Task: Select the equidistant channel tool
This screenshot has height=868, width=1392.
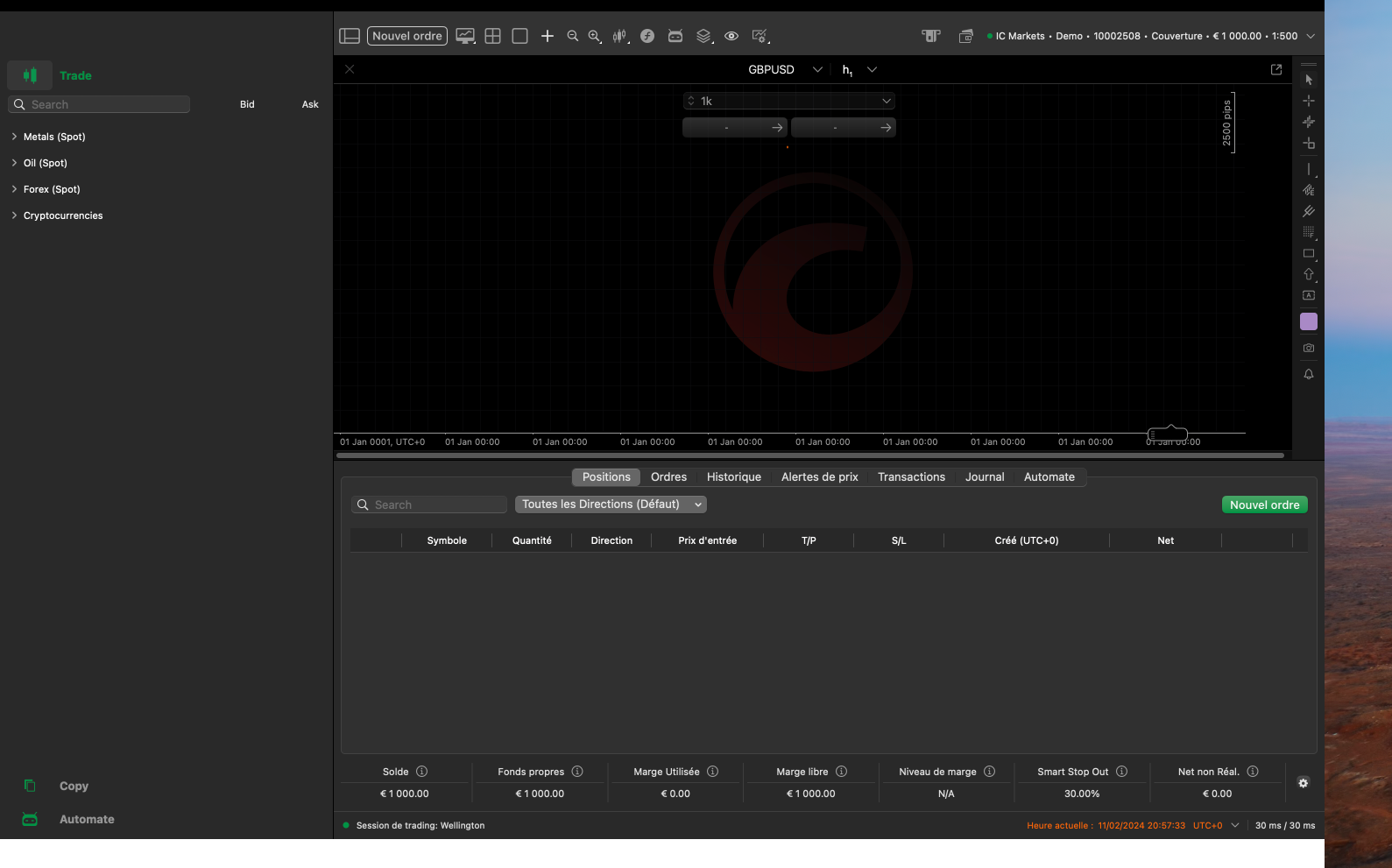Action: [x=1309, y=190]
